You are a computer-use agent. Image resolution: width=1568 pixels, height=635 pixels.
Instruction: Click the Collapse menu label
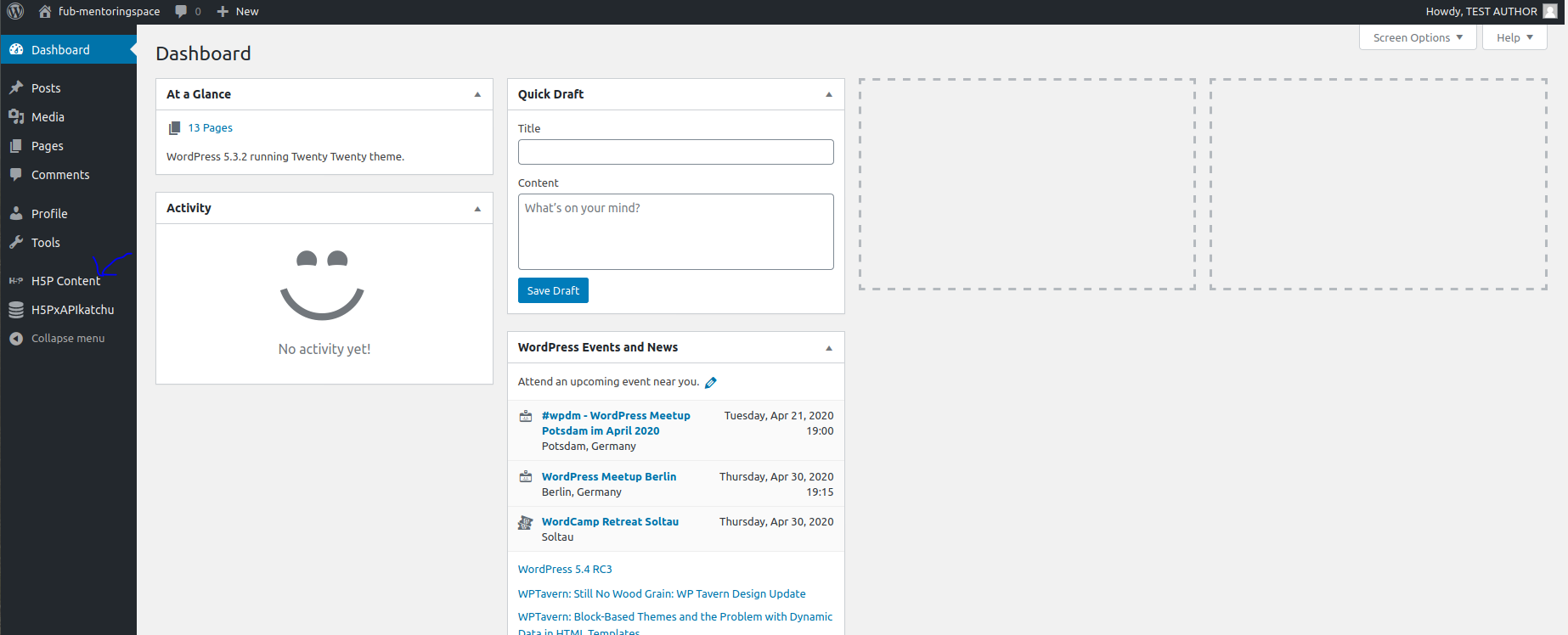pyautogui.click(x=68, y=338)
